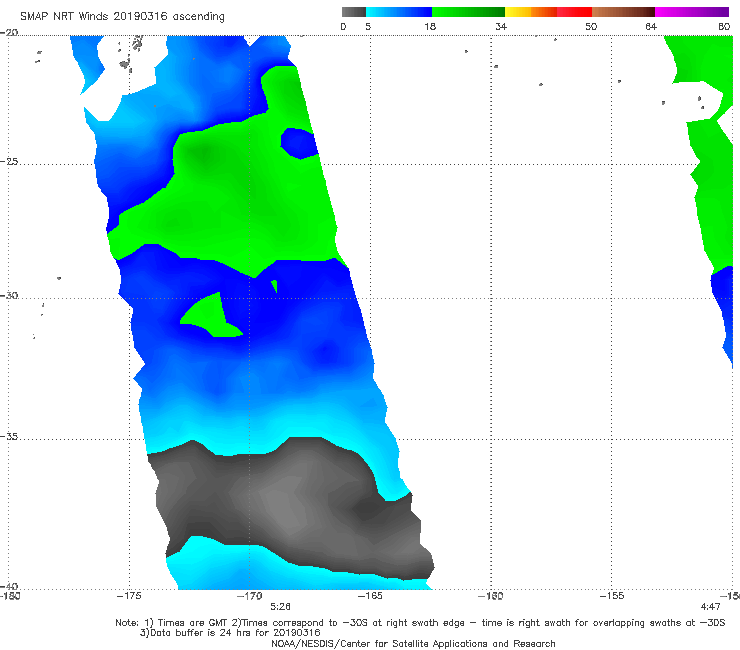The width and height of the screenshot is (740, 650).
Task: Click the title "SMAP NRT Winds 20190316 ascending"
Action: [x=122, y=16]
